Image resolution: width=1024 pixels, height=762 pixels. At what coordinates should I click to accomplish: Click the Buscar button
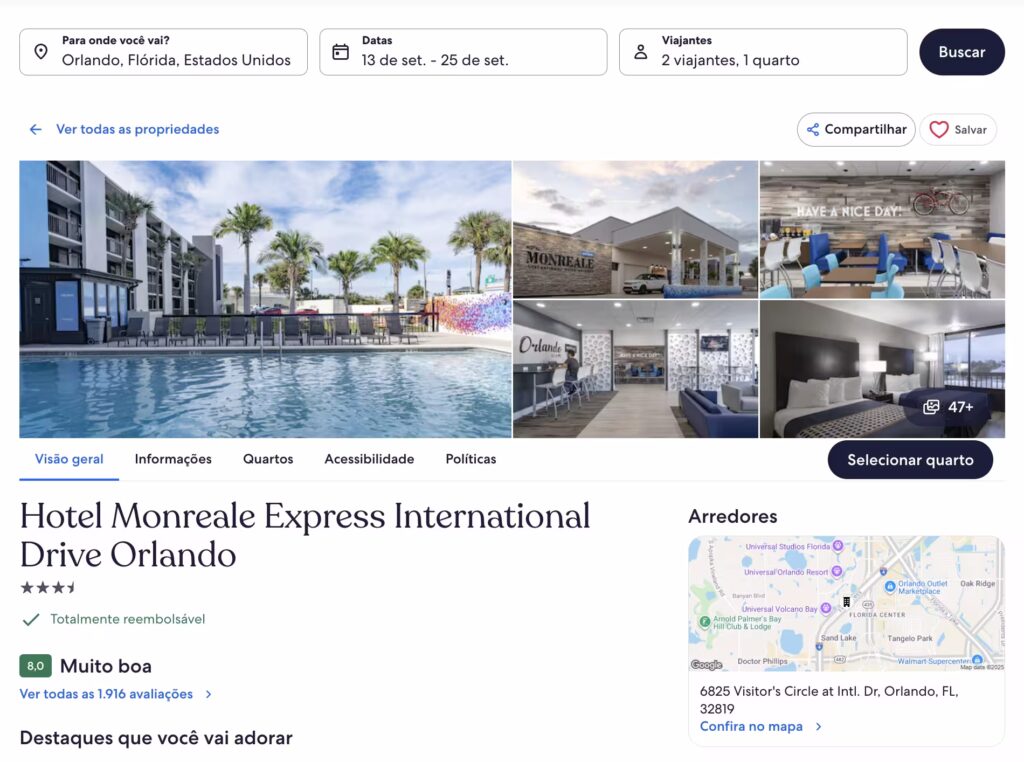(x=961, y=52)
